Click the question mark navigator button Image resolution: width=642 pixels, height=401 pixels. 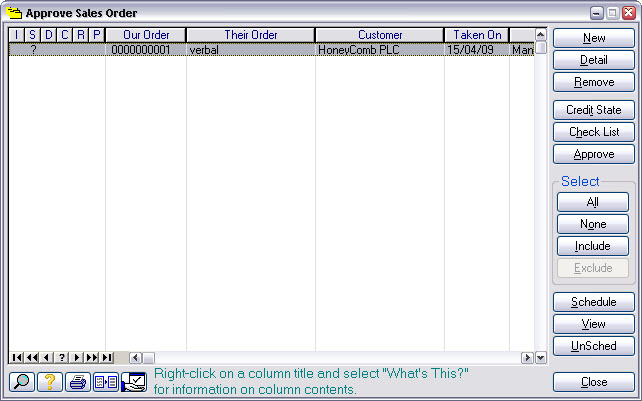61,358
